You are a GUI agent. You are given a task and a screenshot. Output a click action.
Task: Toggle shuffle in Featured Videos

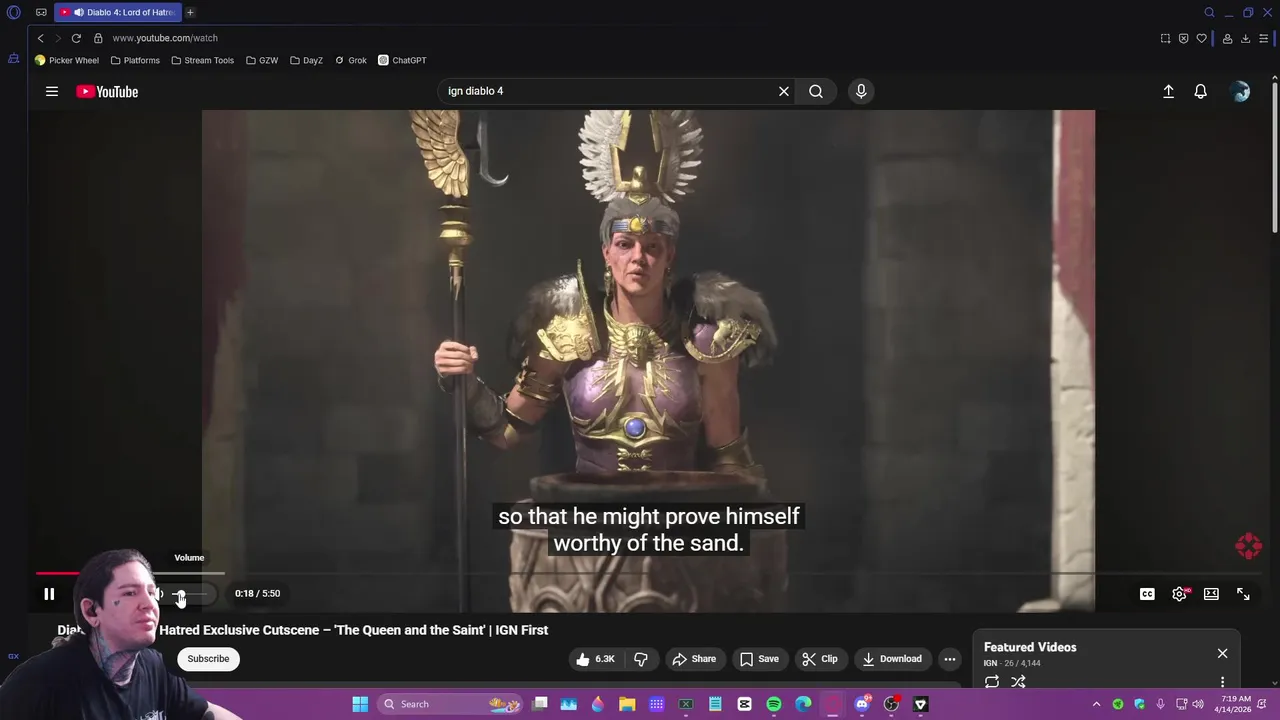(x=1018, y=682)
